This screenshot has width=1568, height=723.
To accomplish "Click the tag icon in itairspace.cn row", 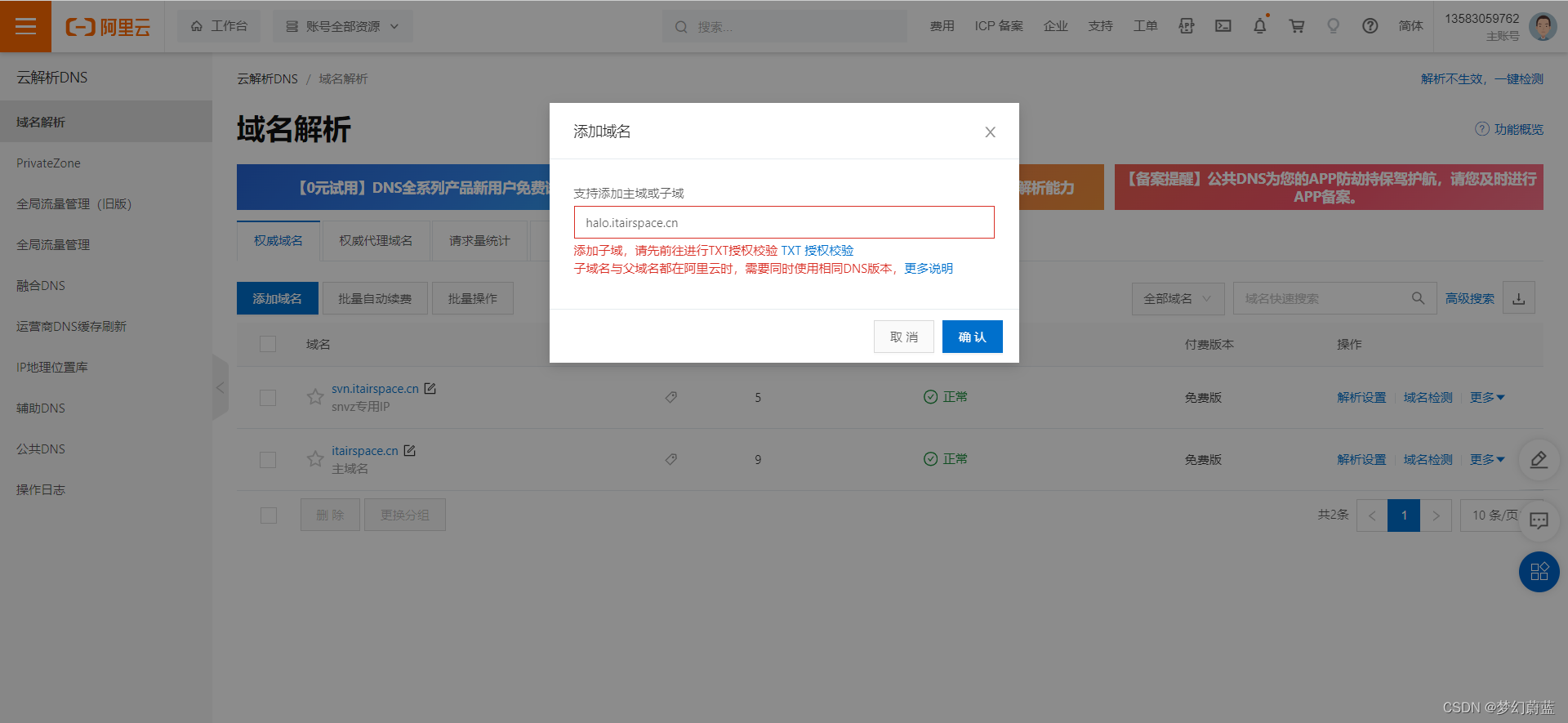I will pyautogui.click(x=670, y=459).
